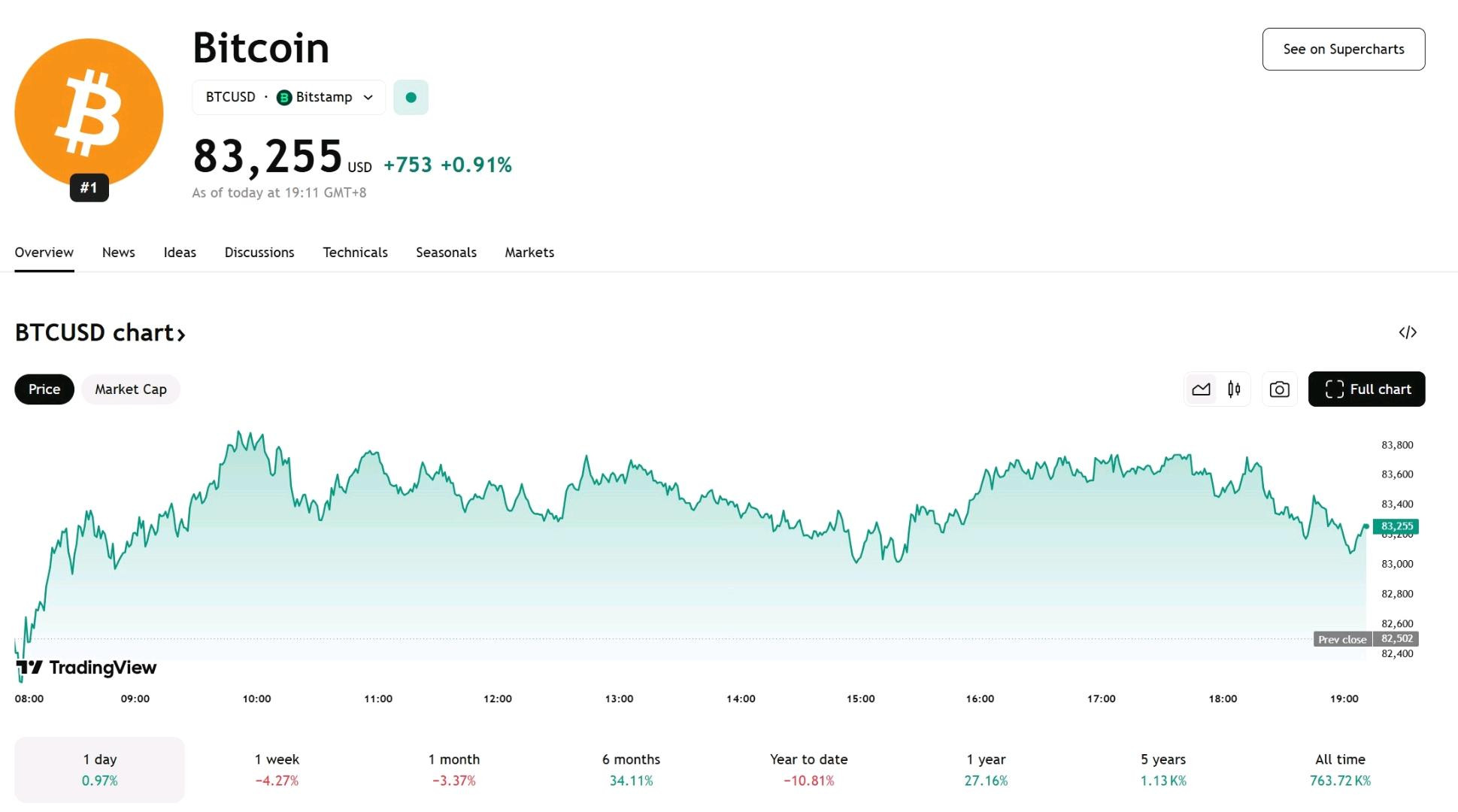Select the 1 week range
The image size is (1458, 812).
pos(277,770)
